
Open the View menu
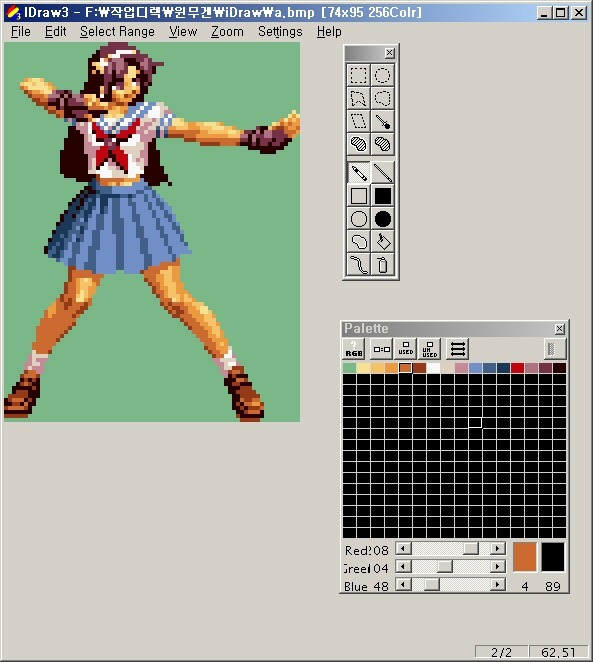click(183, 32)
